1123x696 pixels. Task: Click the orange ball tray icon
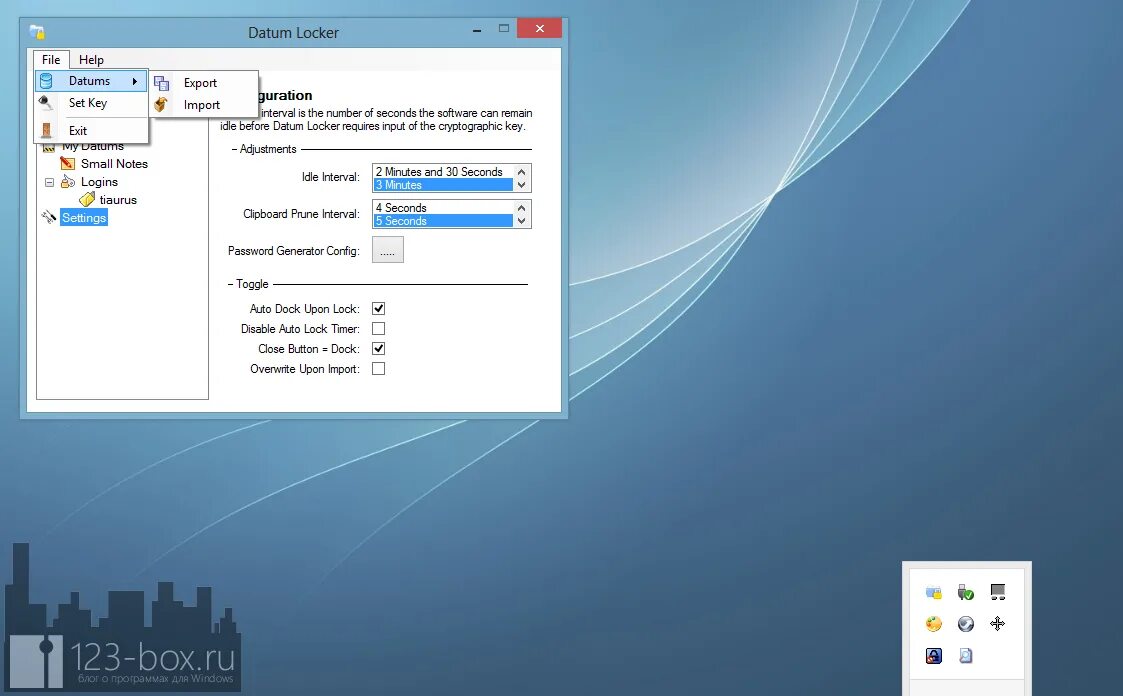[933, 624]
